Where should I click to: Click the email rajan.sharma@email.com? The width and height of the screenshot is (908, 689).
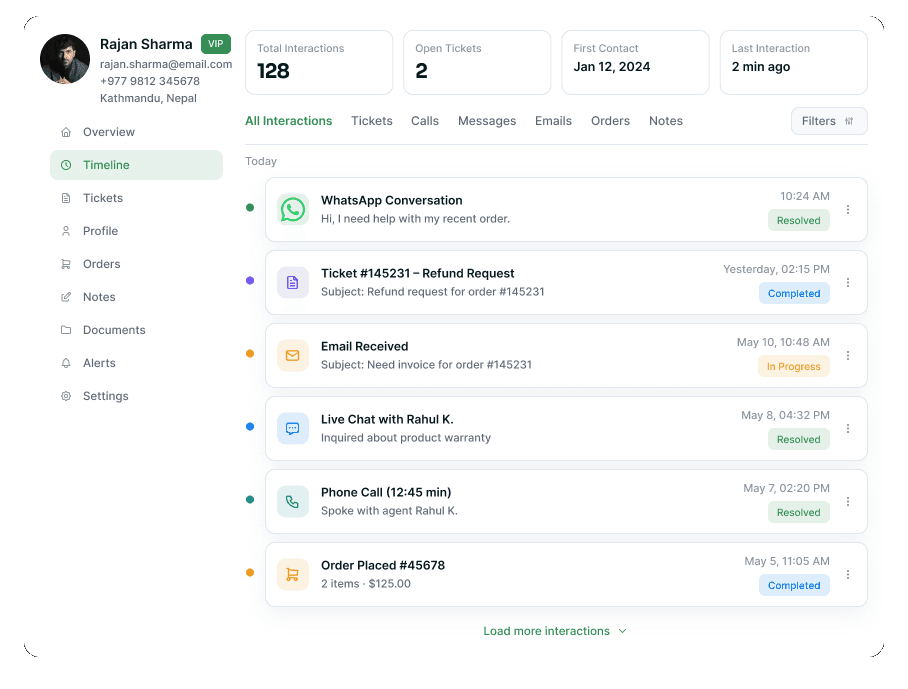tap(166, 64)
